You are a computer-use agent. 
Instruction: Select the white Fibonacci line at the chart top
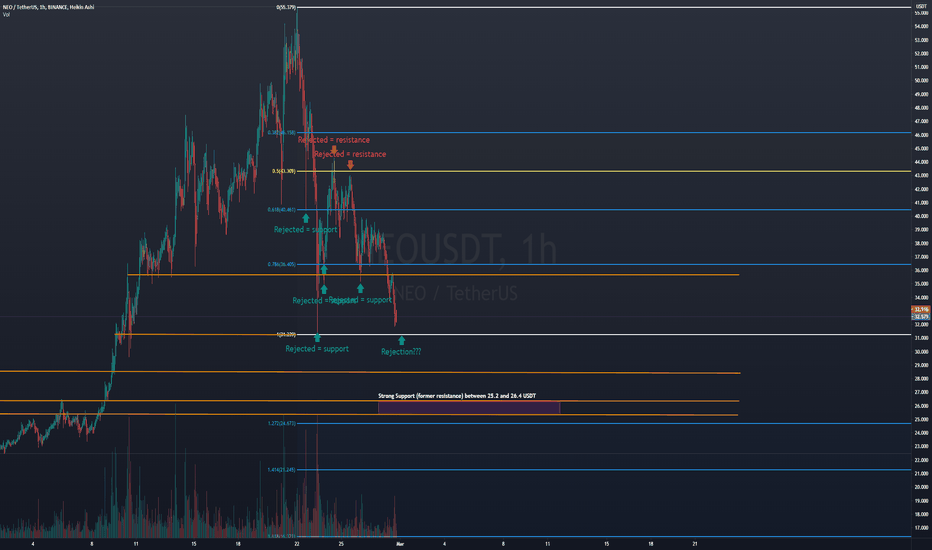(x=603, y=7)
